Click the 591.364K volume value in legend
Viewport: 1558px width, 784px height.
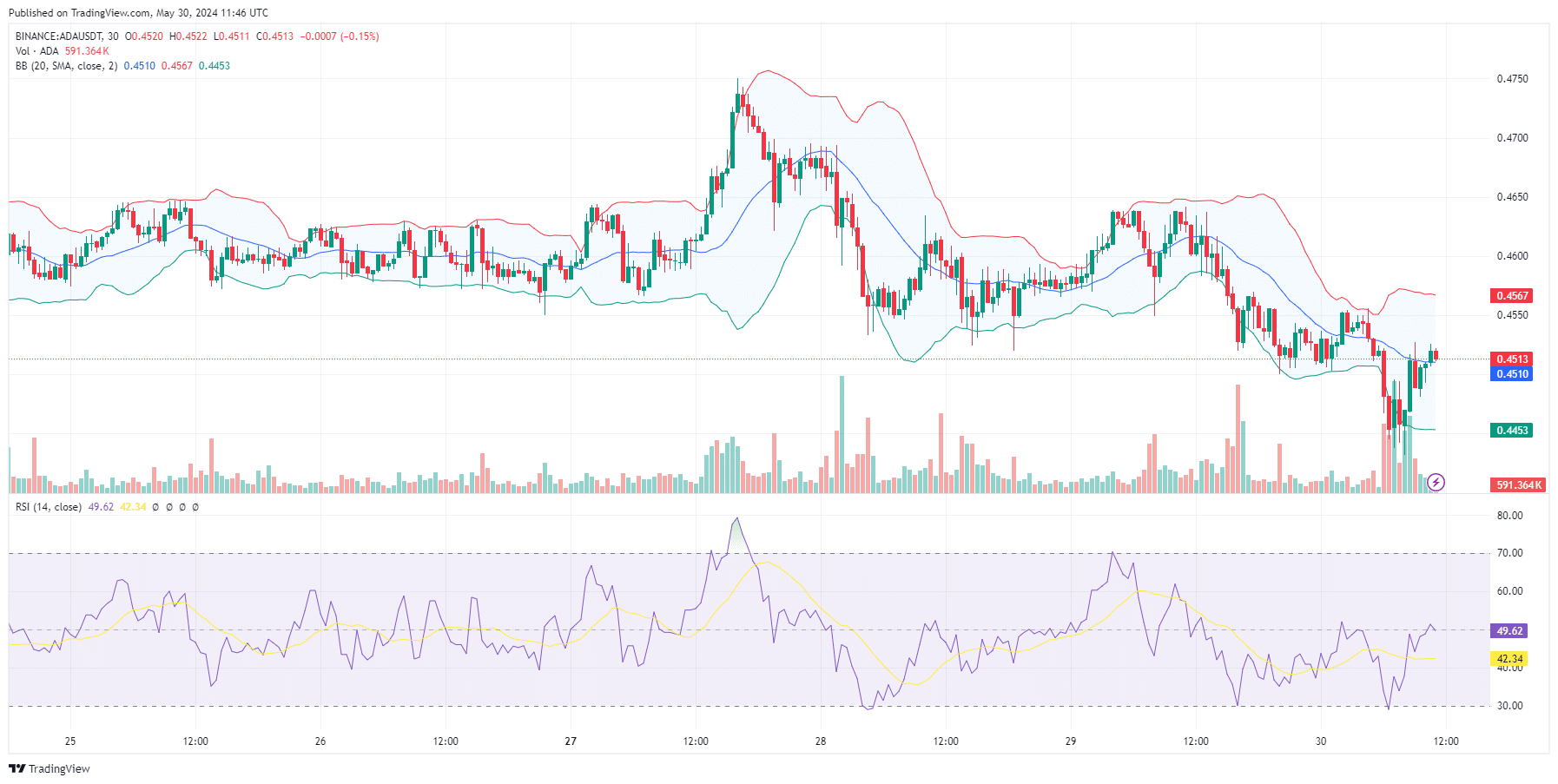87,51
